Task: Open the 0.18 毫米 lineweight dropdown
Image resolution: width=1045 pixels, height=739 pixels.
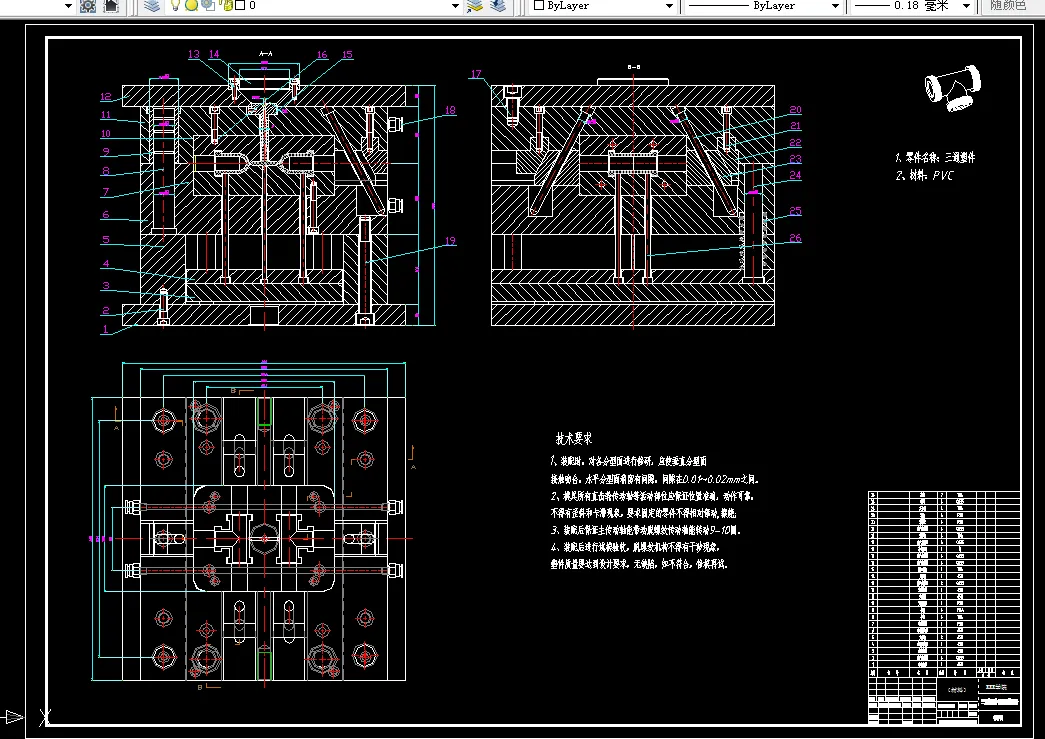Action: point(965,6)
